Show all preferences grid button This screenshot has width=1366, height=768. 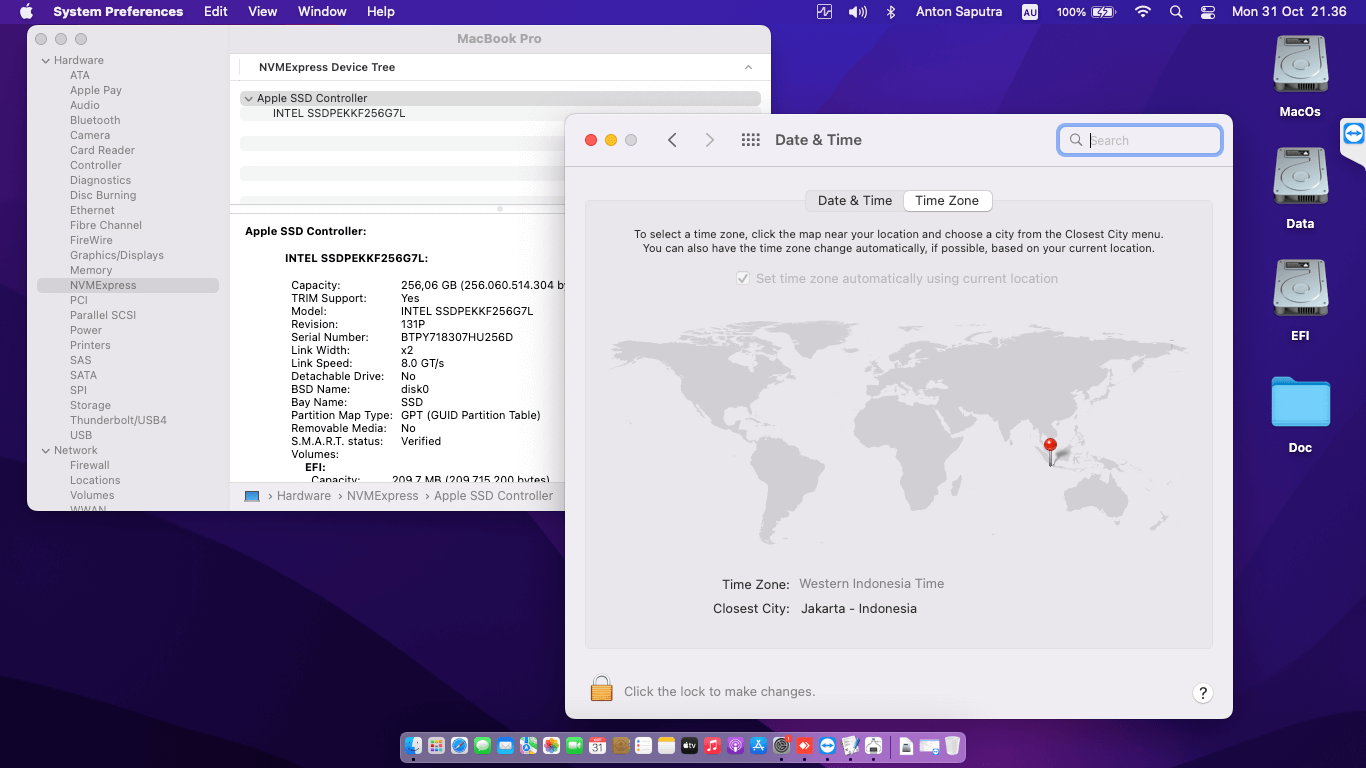click(x=751, y=140)
